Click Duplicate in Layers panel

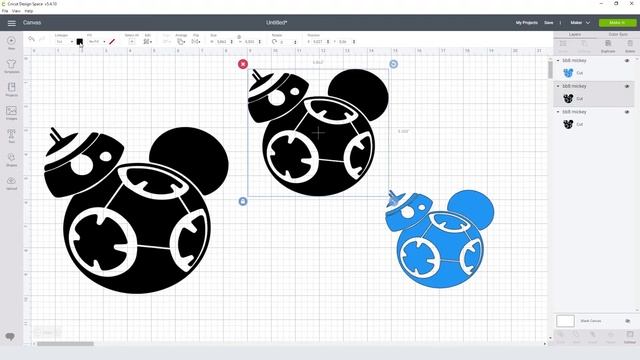tap(608, 46)
